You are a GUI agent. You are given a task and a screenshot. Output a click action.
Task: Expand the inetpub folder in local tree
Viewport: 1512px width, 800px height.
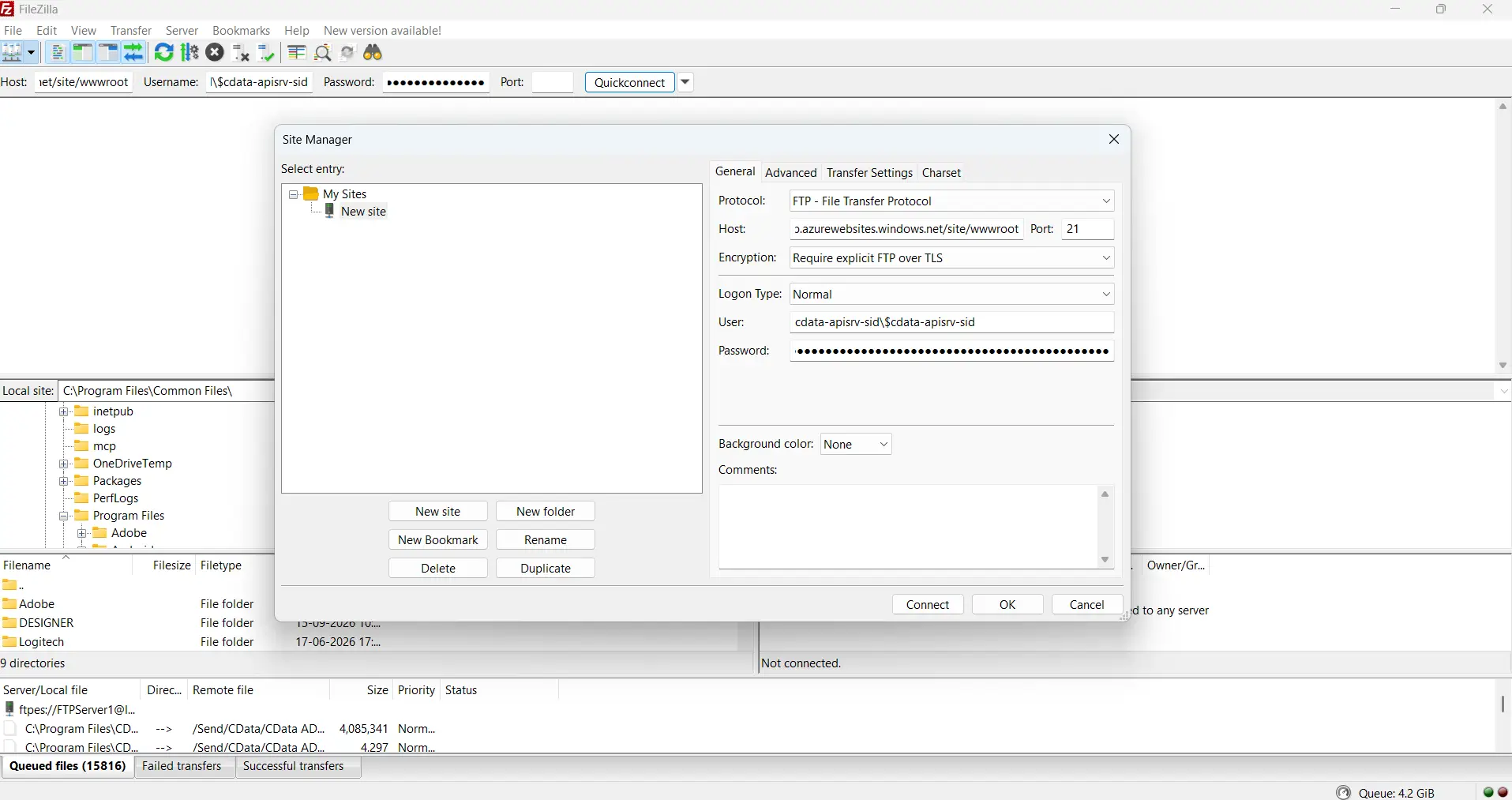64,411
